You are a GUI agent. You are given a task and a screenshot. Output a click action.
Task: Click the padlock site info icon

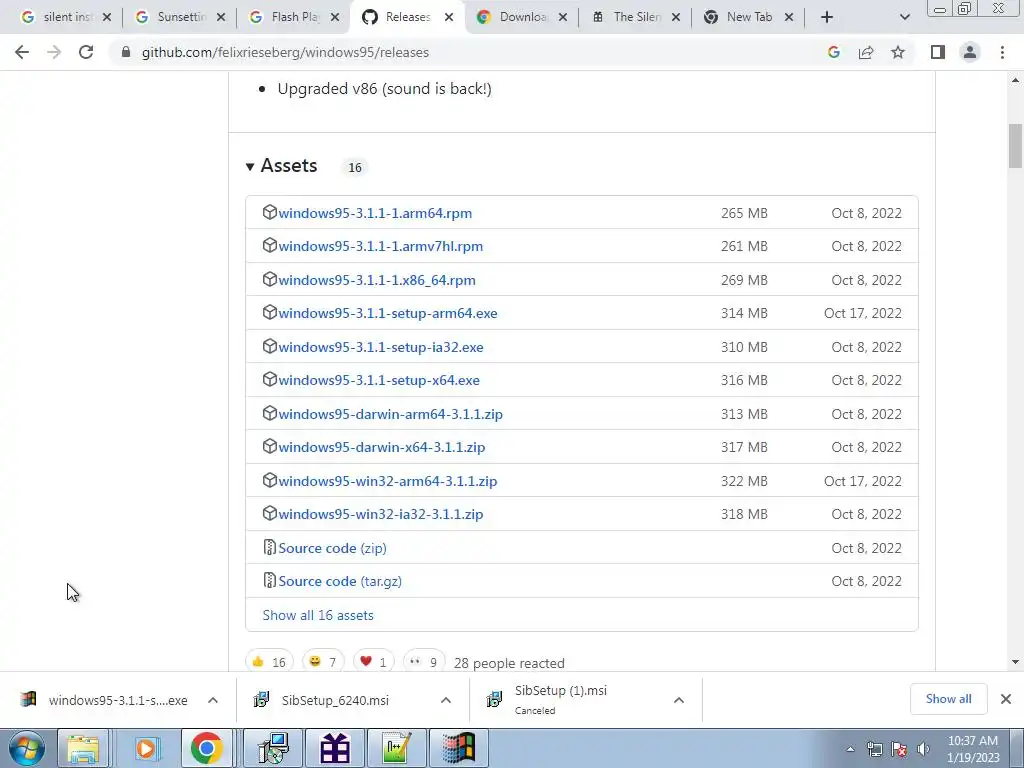click(x=126, y=52)
